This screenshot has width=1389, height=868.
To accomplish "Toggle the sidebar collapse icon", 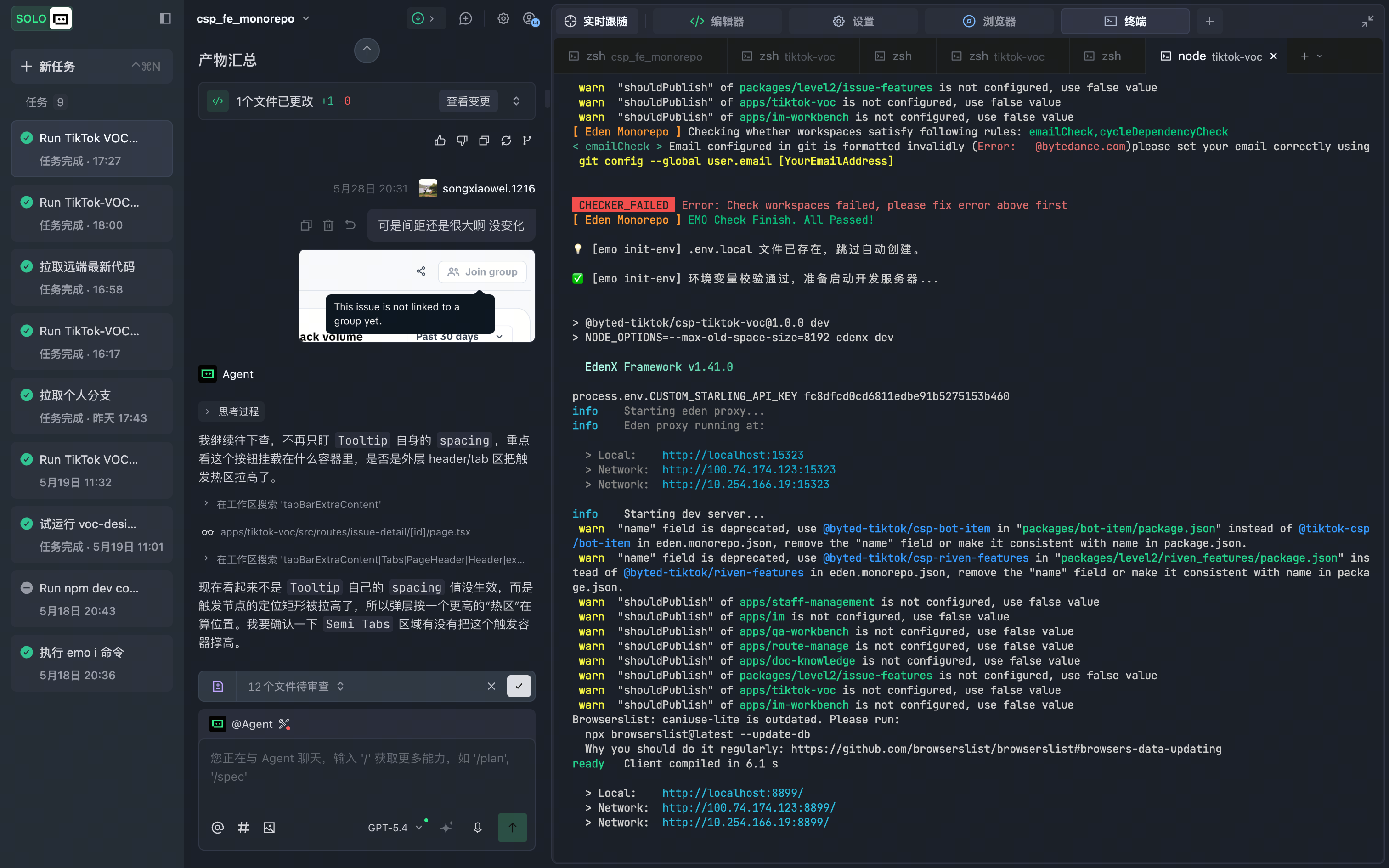I will point(165,19).
